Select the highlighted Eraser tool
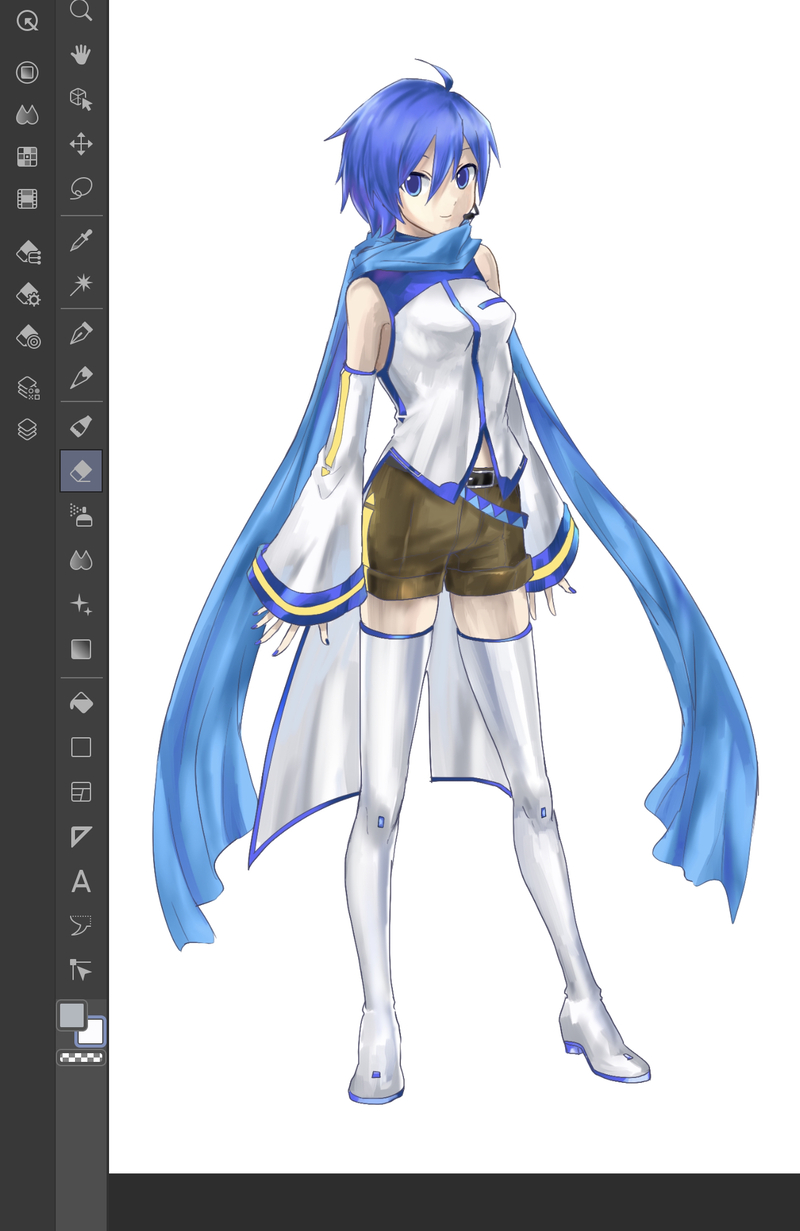 point(81,471)
